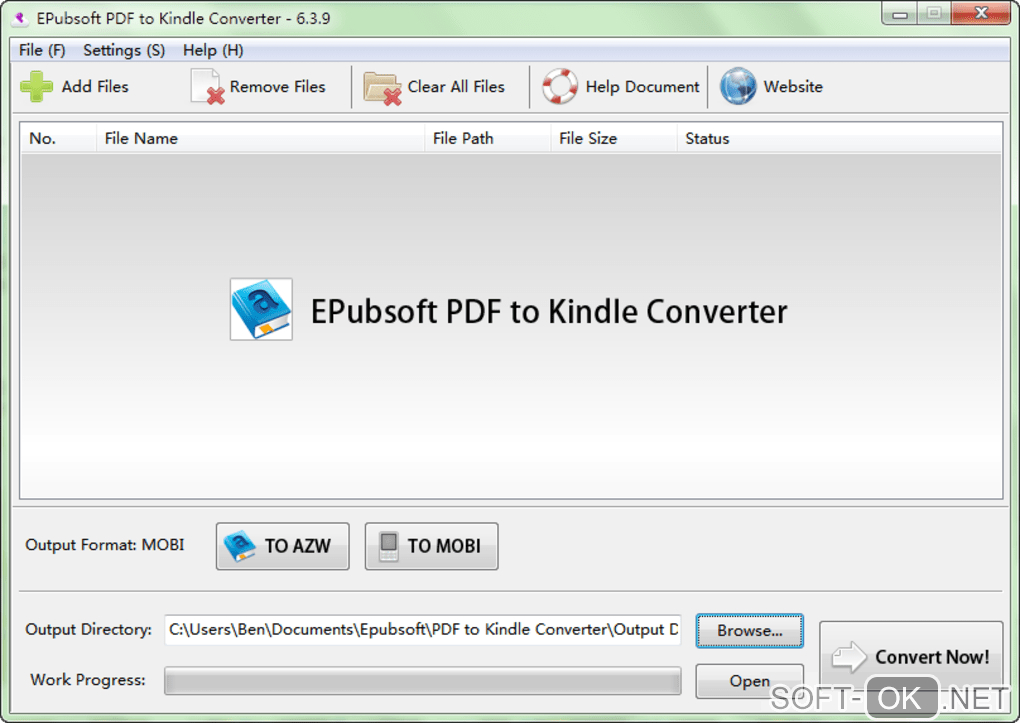The width and height of the screenshot is (1020, 723).
Task: Click the Add Files toolbar label
Action: (95, 87)
